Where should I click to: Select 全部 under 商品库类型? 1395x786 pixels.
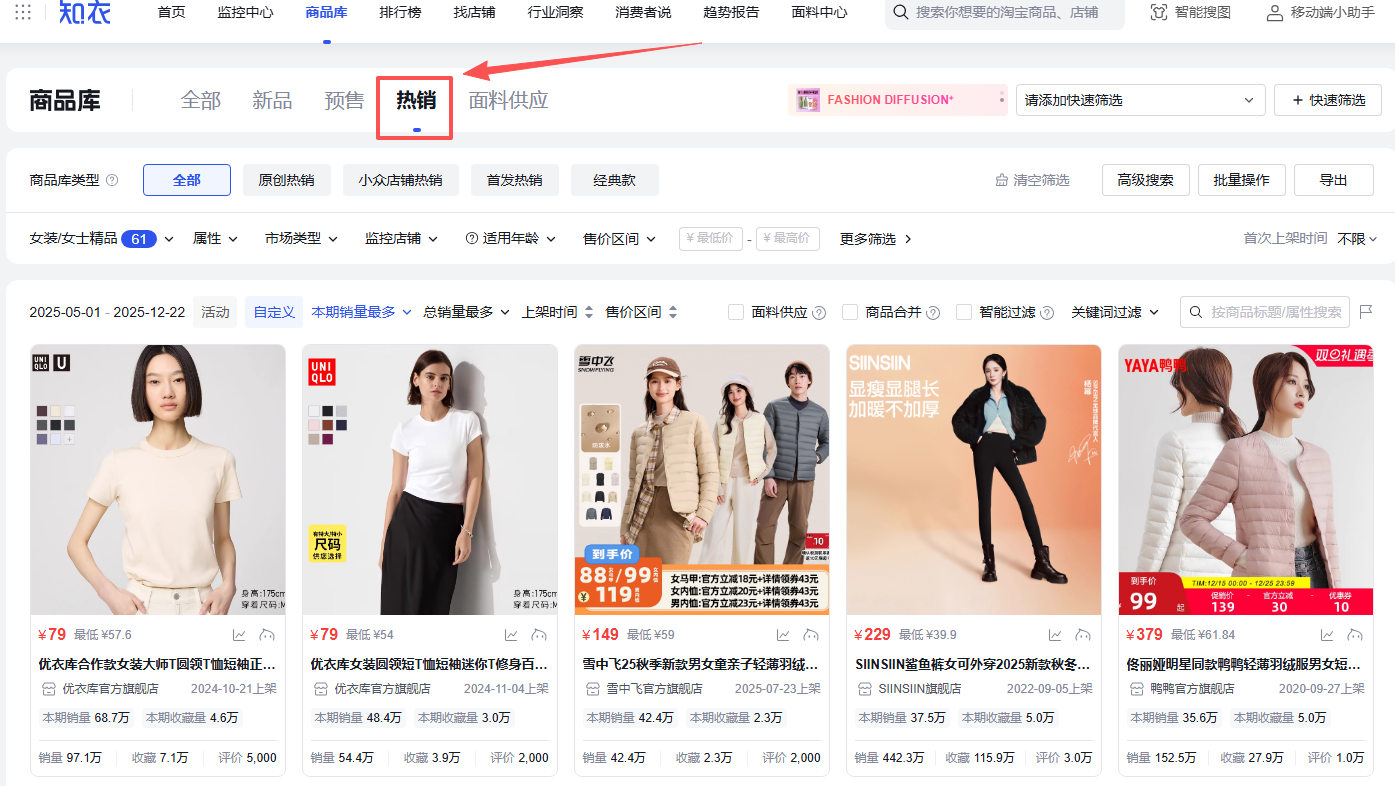point(187,180)
